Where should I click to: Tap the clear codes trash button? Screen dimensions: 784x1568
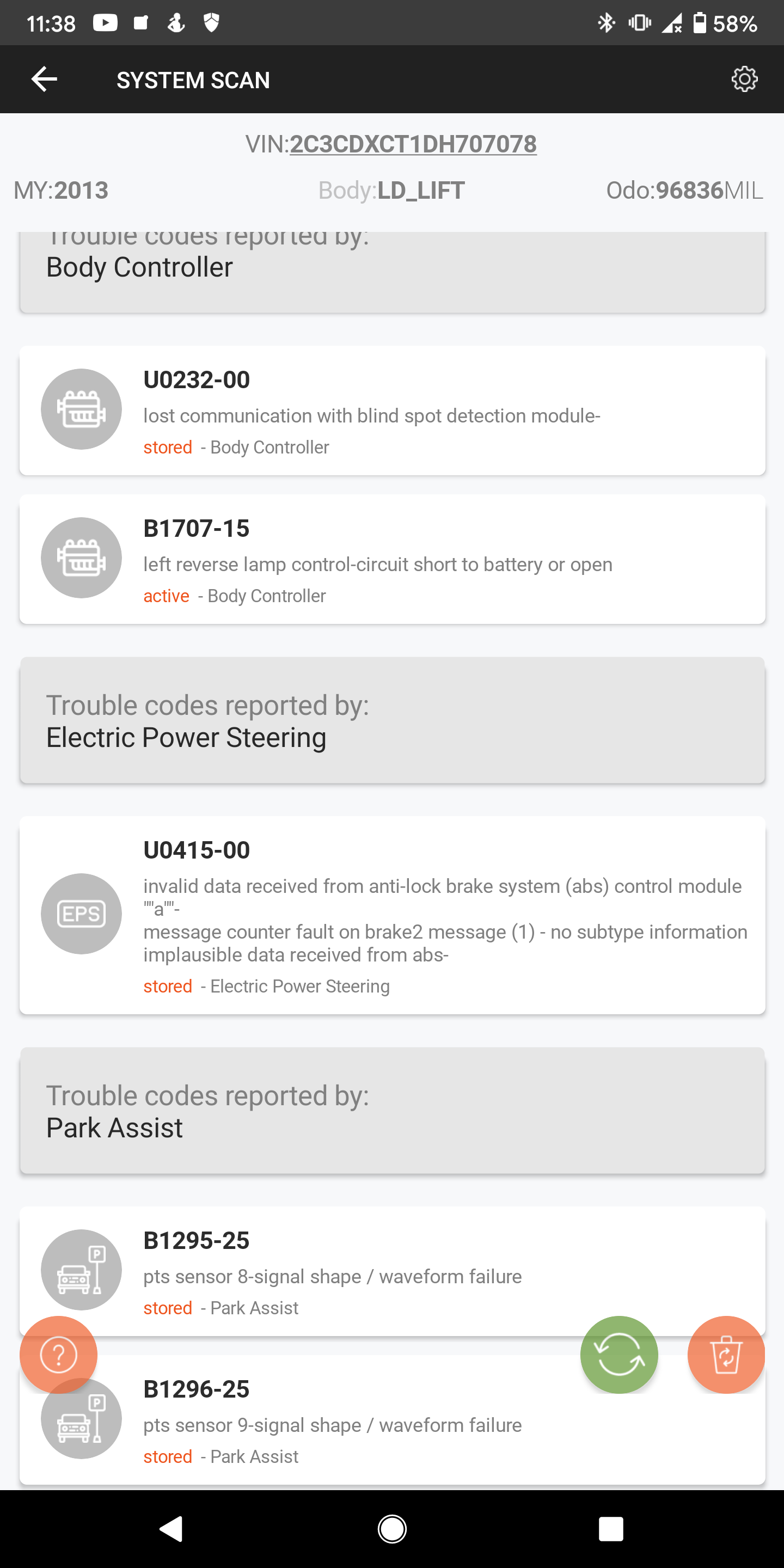coord(726,1355)
